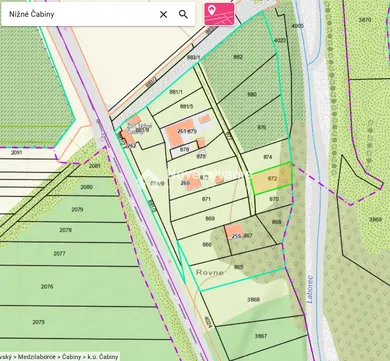The width and height of the screenshot is (390, 361).
Task: Click the Laborec river label
Action: 310,289
